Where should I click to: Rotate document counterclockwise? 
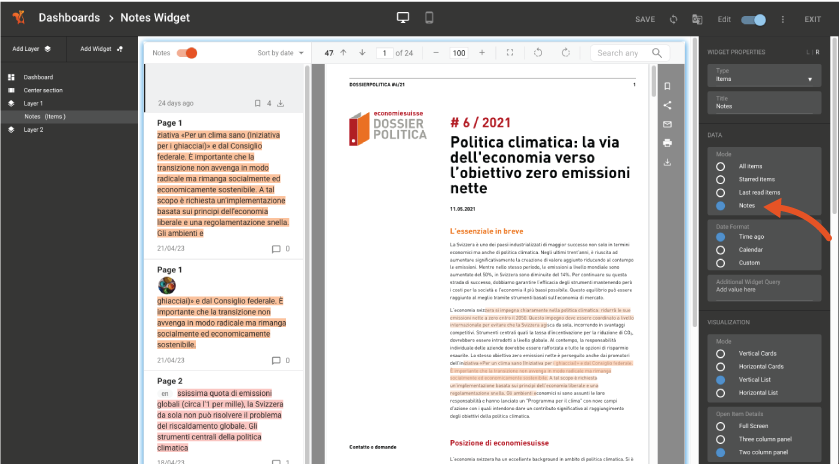click(x=538, y=52)
